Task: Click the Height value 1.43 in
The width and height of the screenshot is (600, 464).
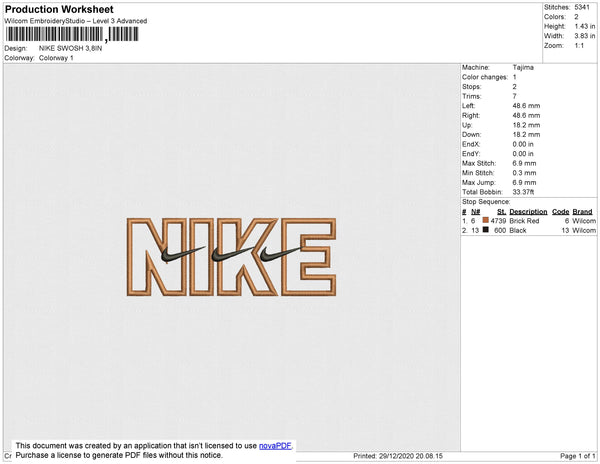Action: (584, 26)
